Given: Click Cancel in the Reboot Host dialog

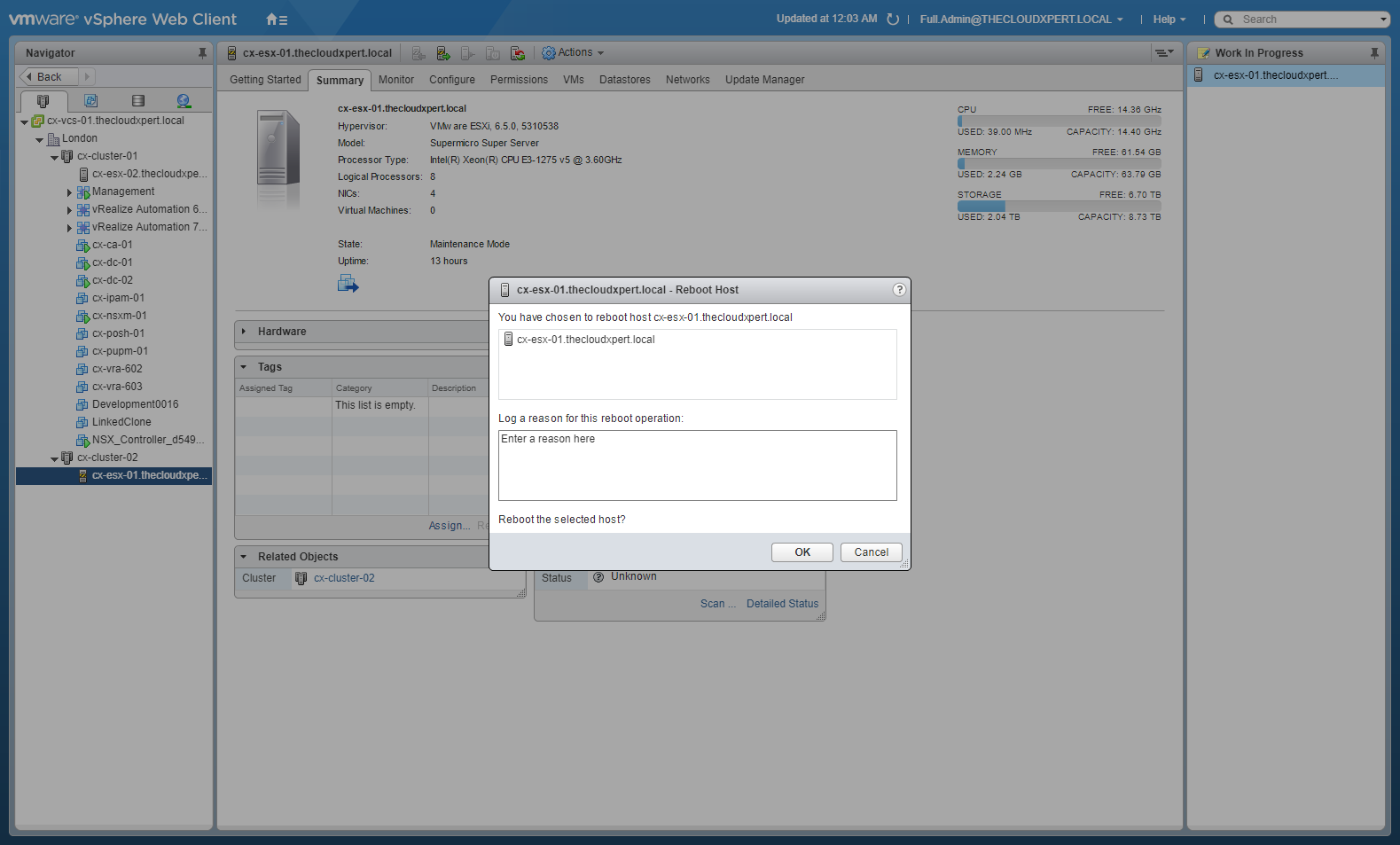Looking at the screenshot, I should point(871,552).
